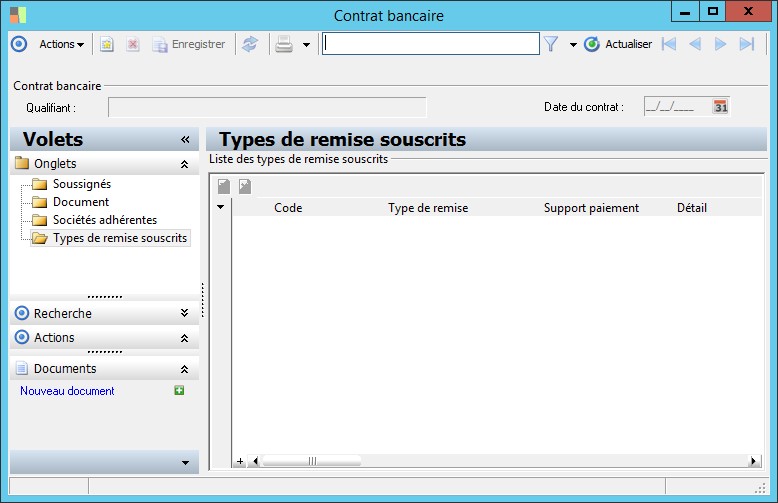
Task: Click the plus add-row button in grid
Action: [x=240, y=461]
